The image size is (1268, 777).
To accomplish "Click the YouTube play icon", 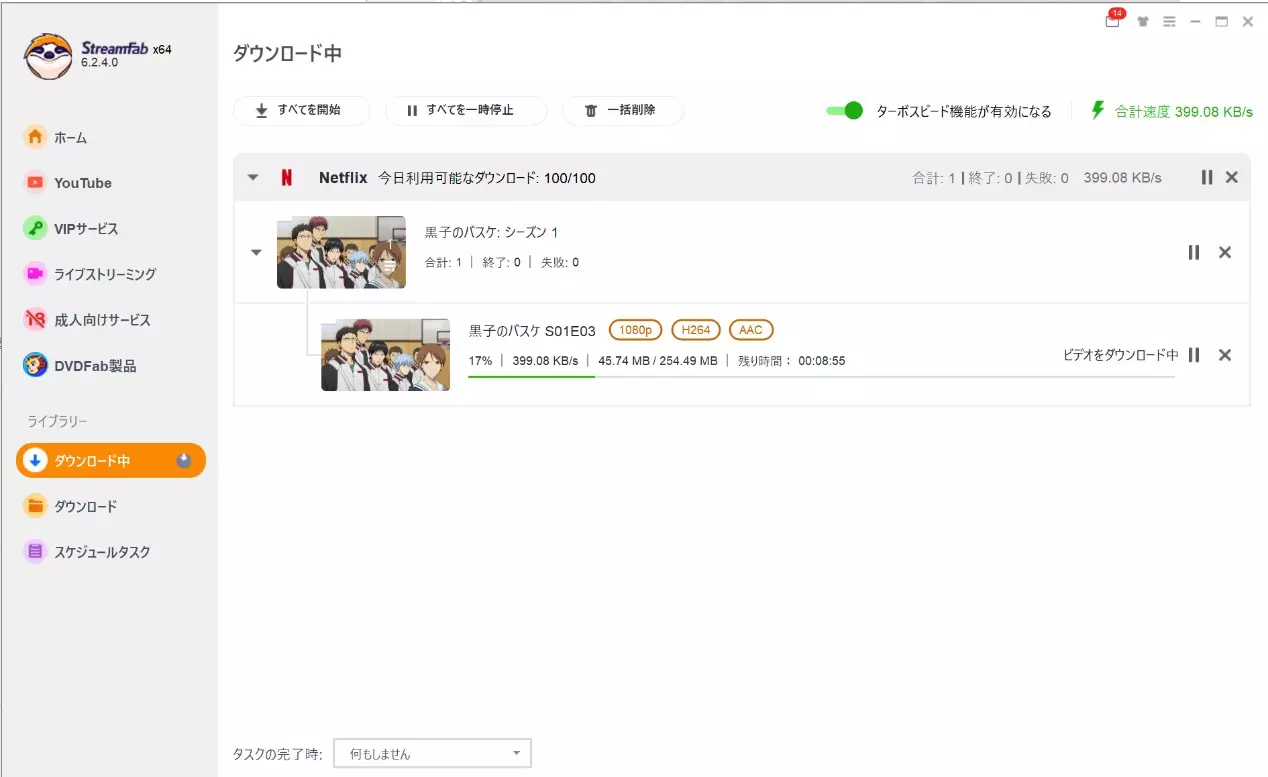I will point(35,183).
